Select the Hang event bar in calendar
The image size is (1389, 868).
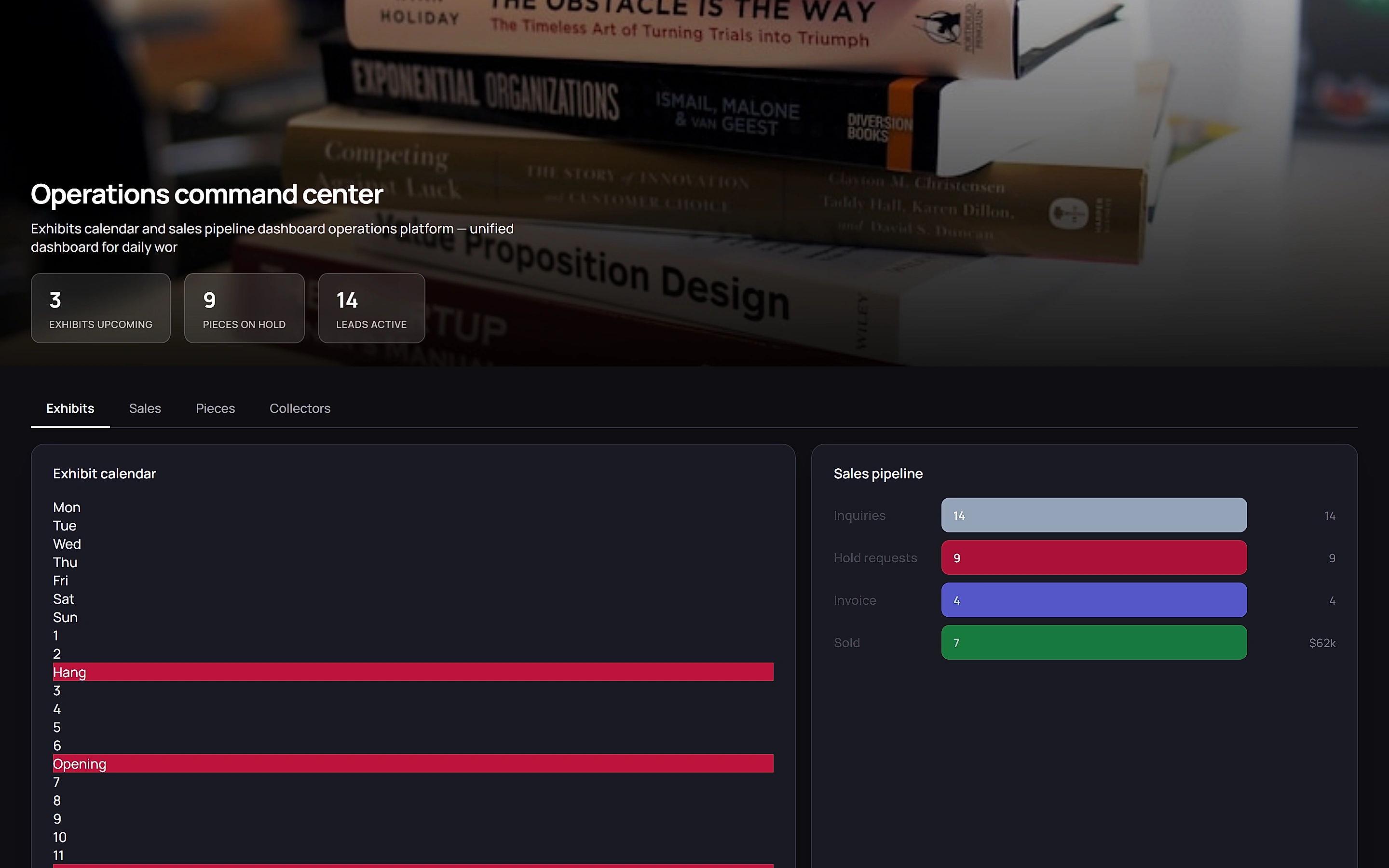413,672
